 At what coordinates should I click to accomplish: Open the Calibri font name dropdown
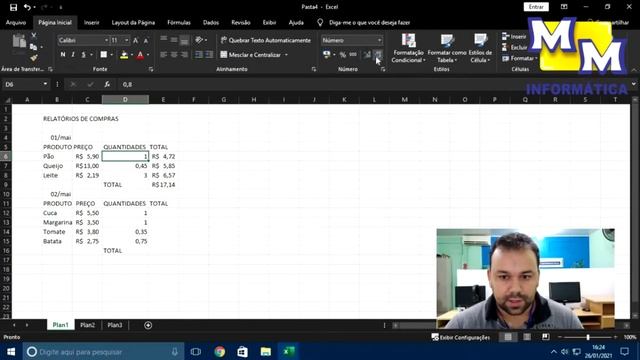coord(107,40)
